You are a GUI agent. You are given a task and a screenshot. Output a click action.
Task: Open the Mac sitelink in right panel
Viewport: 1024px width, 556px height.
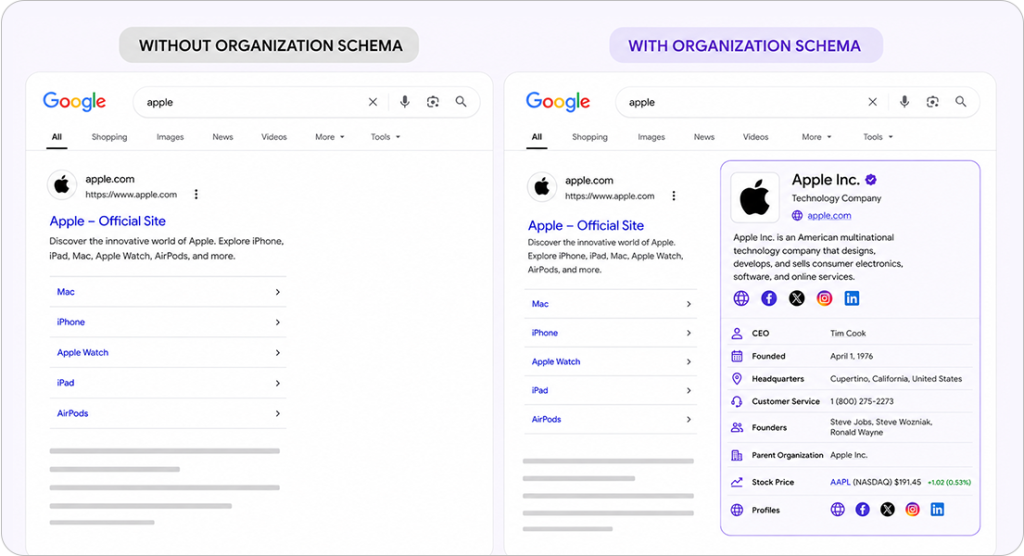[540, 304]
